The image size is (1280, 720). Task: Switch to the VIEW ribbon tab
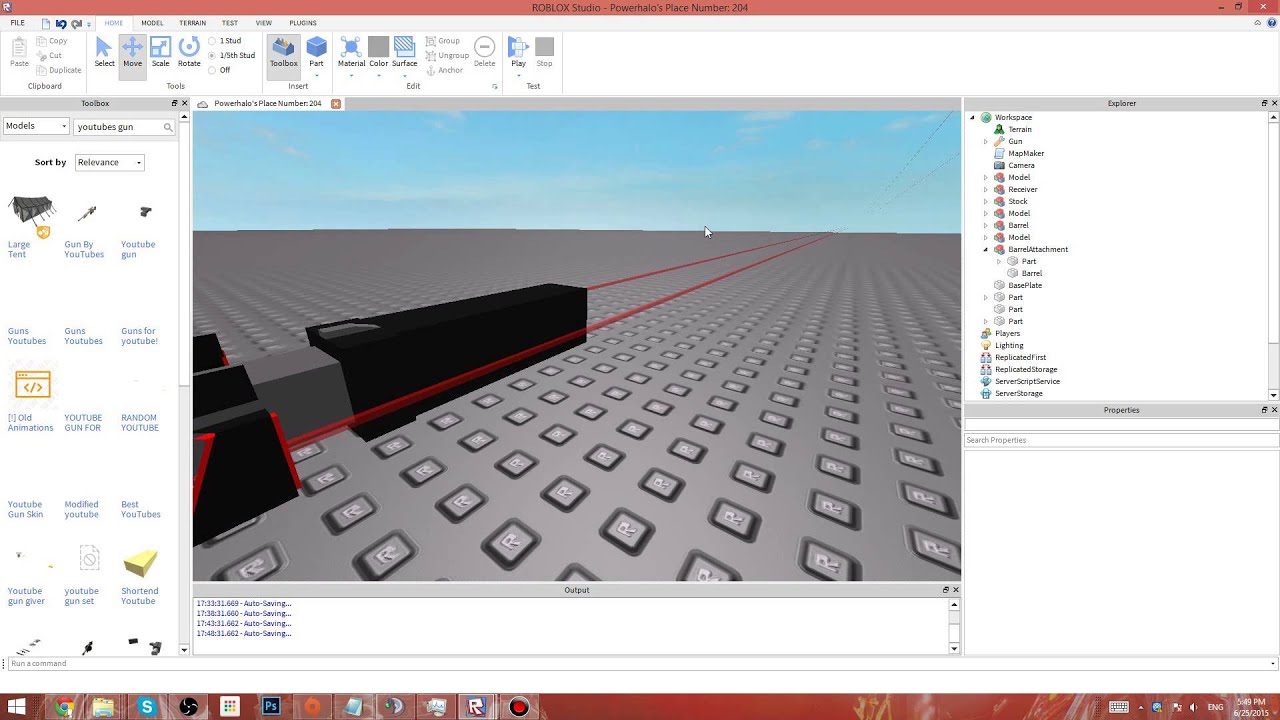tap(263, 23)
